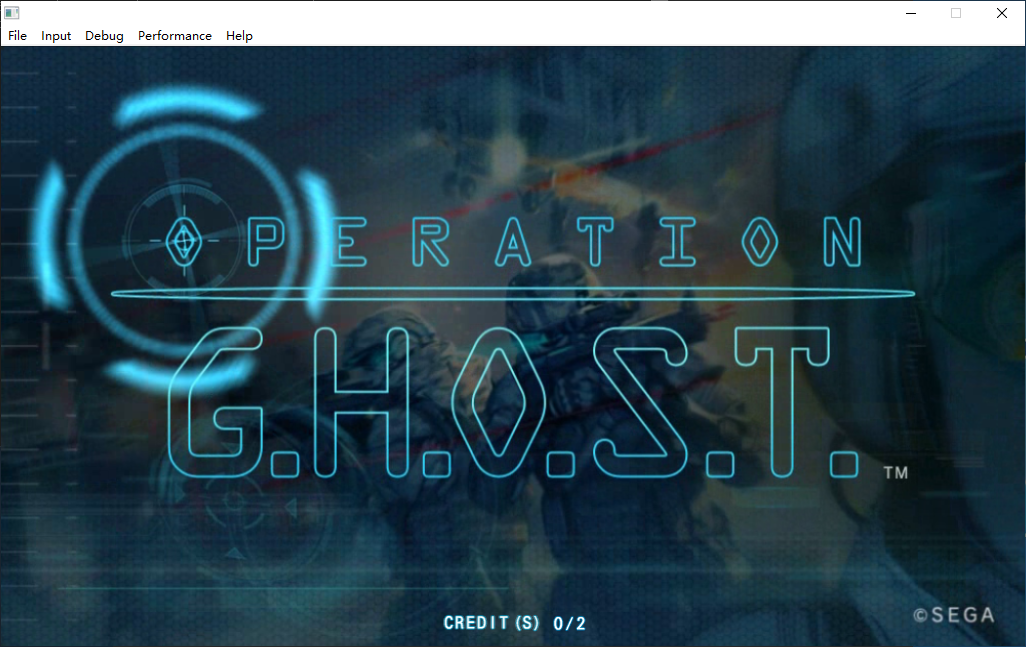The image size is (1026, 647).
Task: Close the emulator window
Action: tap(1002, 13)
